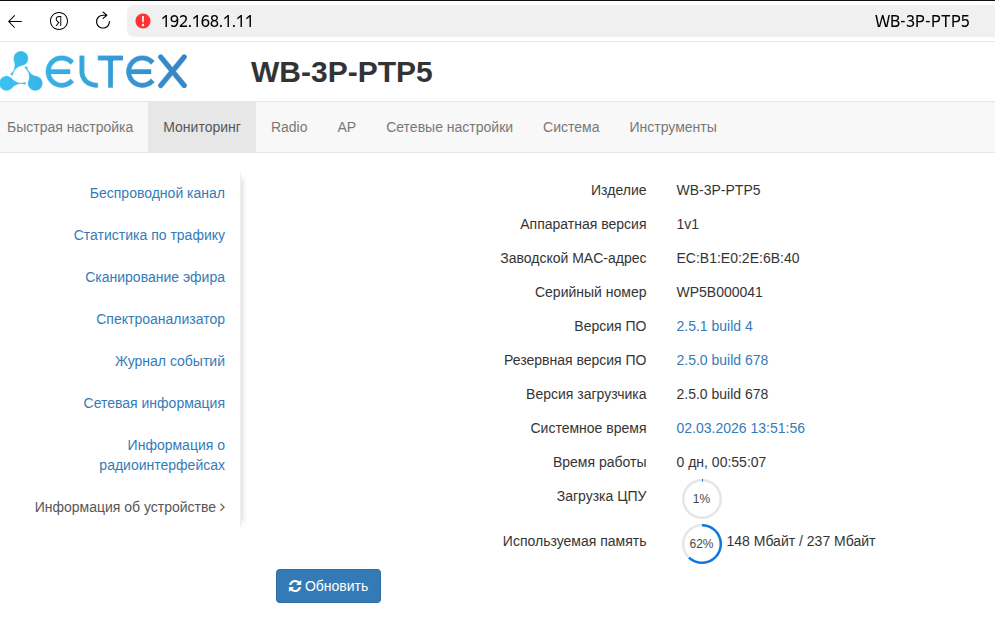Open Сетевая информация
The width and height of the screenshot is (995, 624).
click(154, 402)
